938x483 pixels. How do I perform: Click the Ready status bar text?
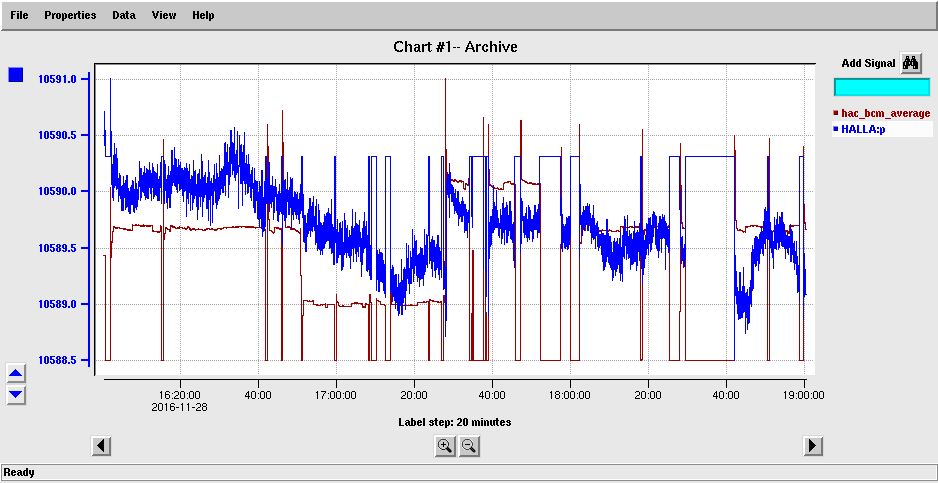tap(20, 472)
